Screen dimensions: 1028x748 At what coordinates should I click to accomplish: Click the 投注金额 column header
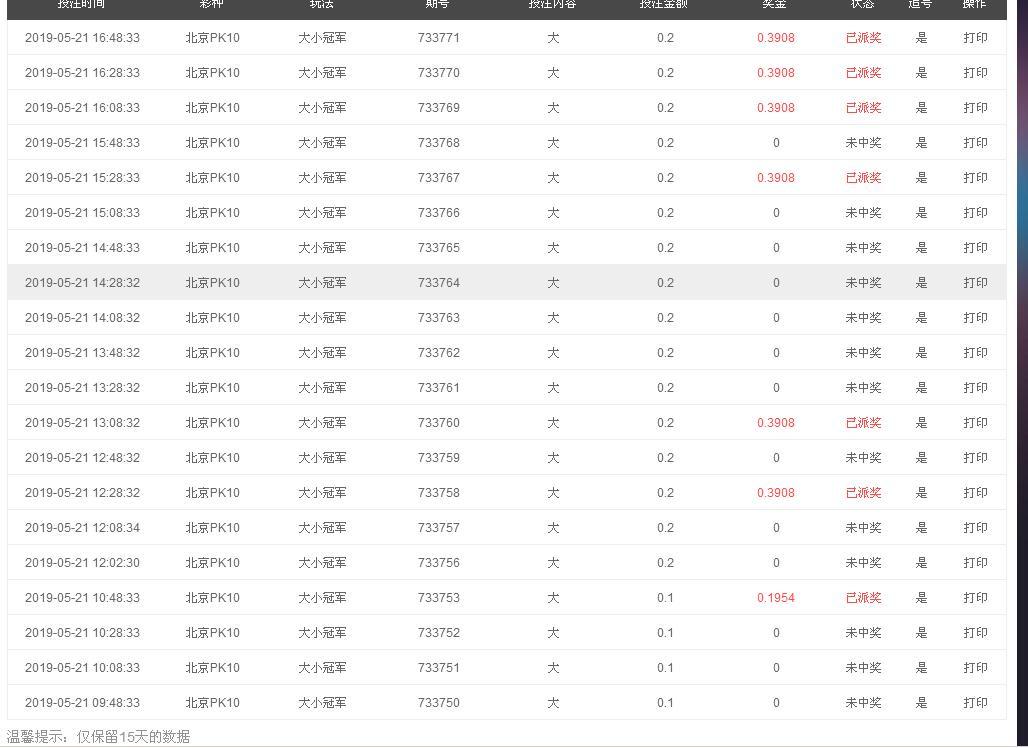tap(663, 4)
